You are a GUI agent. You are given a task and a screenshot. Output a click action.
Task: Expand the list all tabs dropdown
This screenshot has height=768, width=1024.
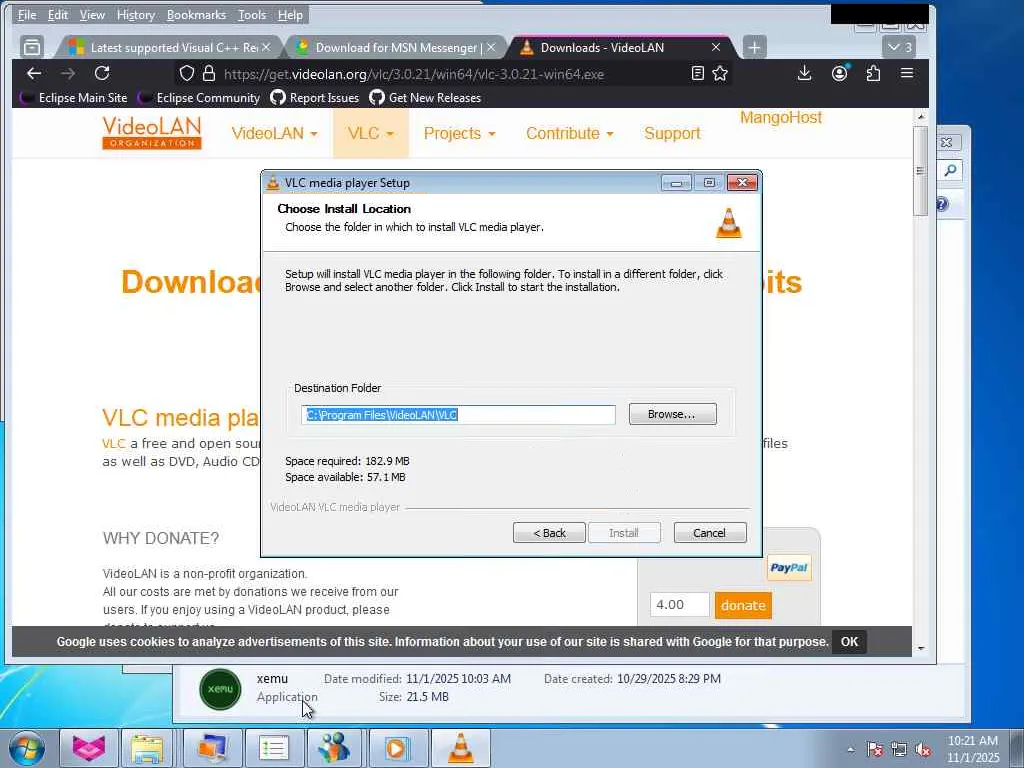pos(899,48)
